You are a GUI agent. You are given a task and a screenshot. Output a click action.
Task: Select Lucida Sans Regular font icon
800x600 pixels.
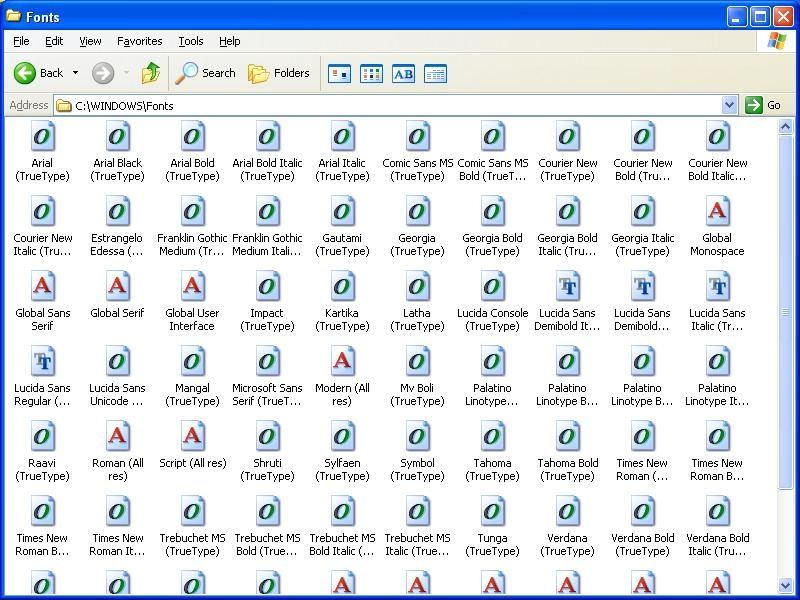pos(42,377)
